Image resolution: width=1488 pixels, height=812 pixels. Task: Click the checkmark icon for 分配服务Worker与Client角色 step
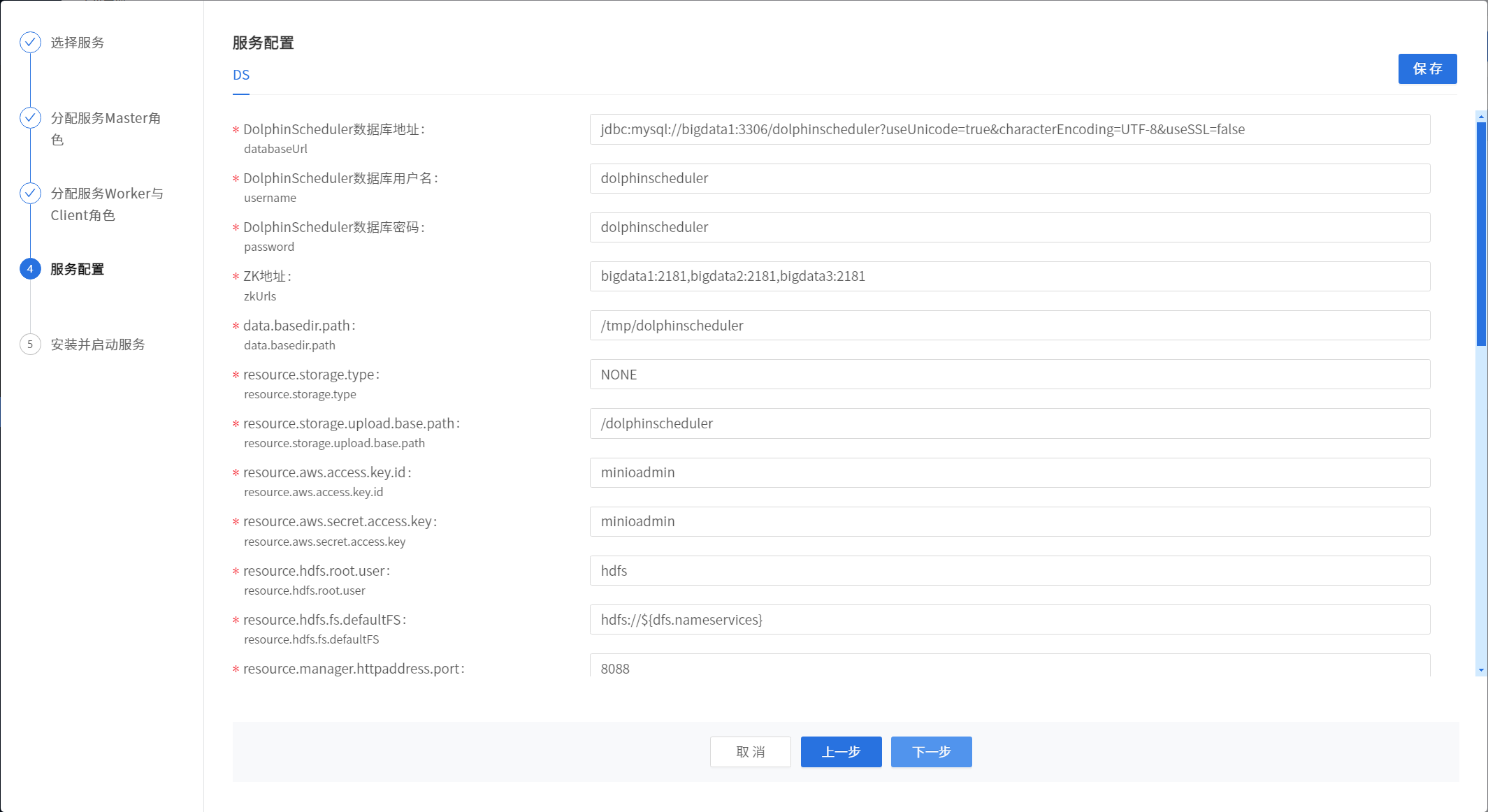[x=30, y=194]
